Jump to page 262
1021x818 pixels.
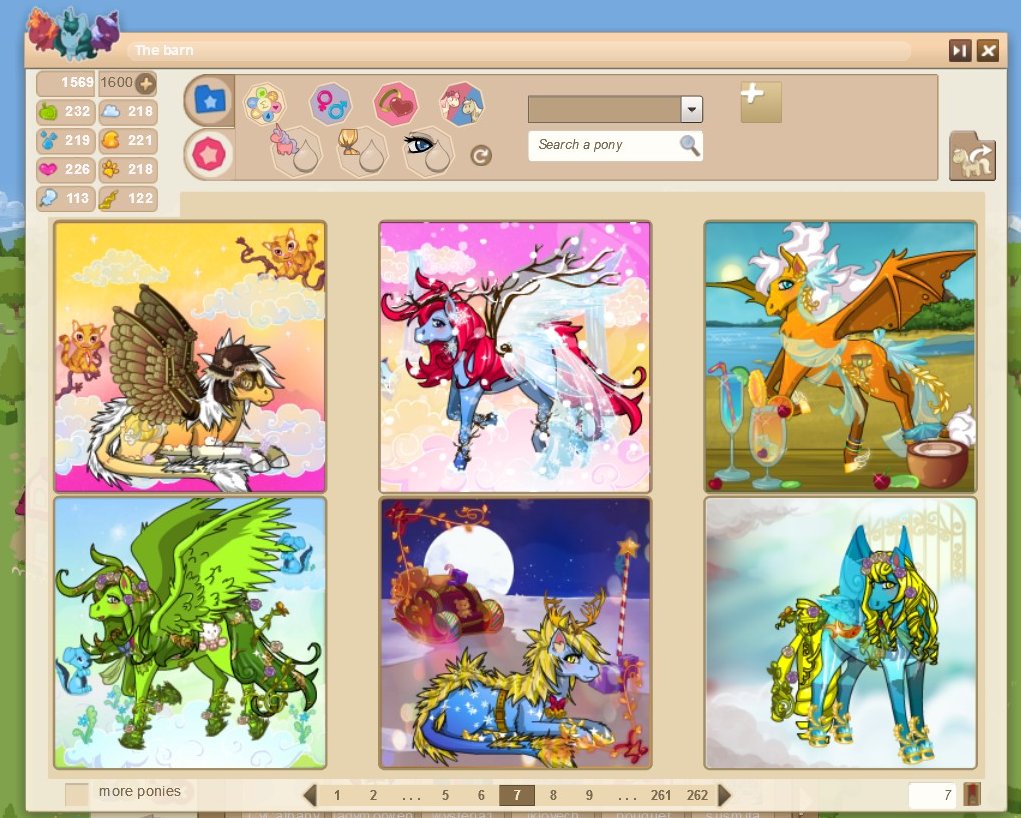coord(697,795)
